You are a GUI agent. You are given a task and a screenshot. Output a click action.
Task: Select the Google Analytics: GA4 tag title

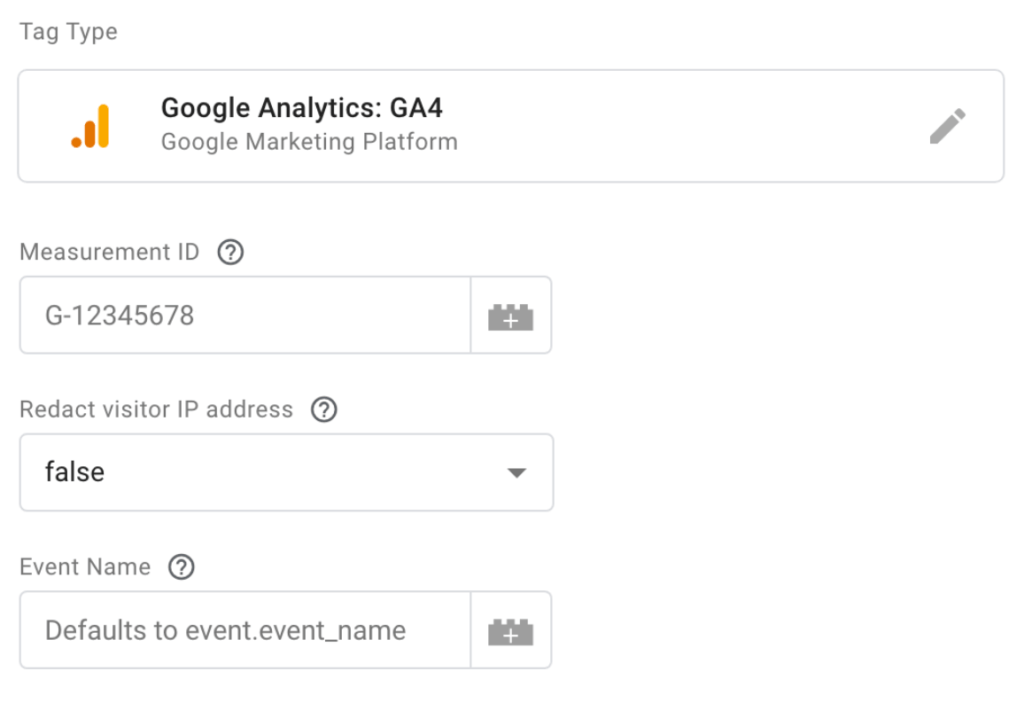click(302, 108)
